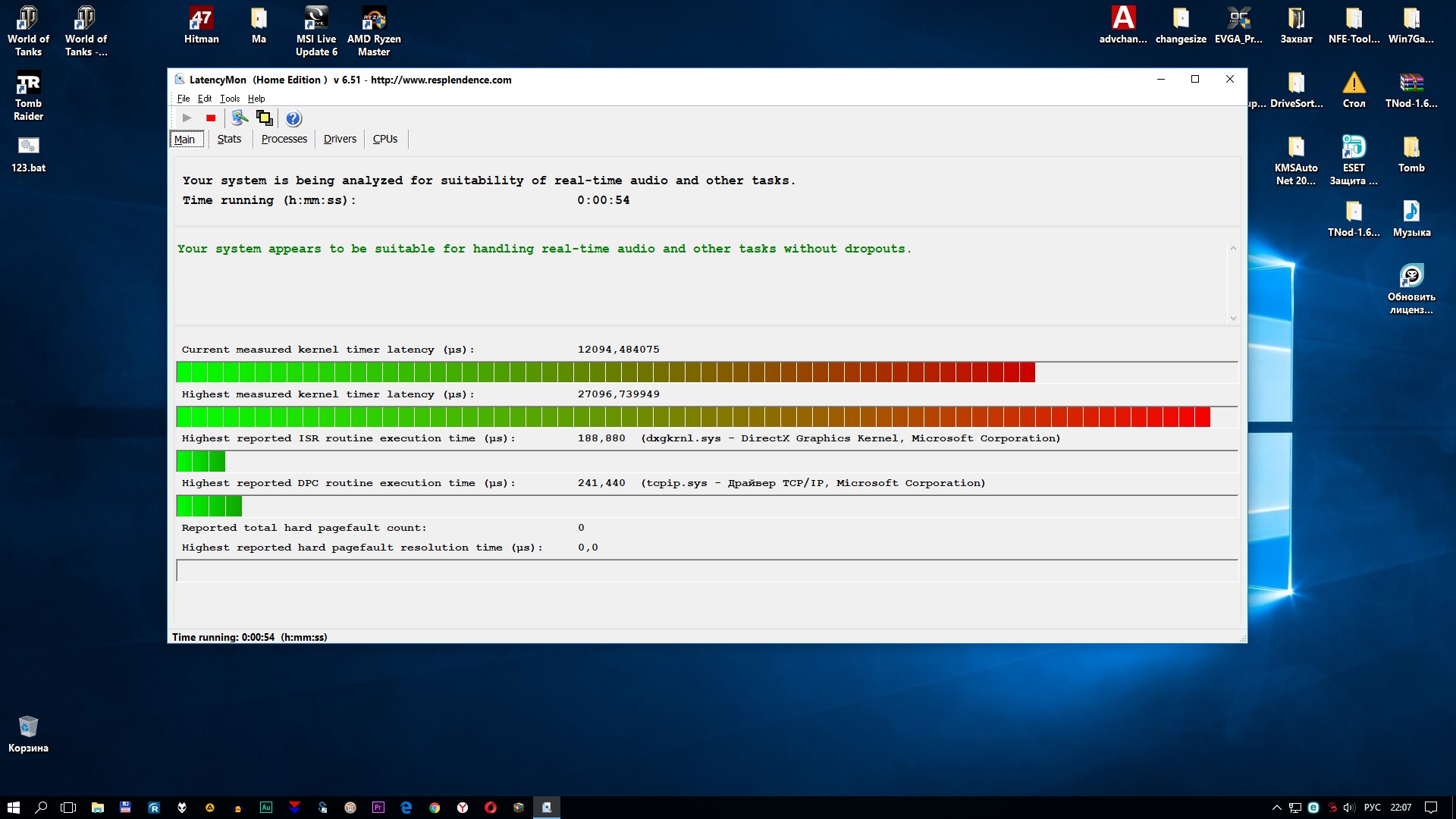The height and width of the screenshot is (819, 1456).
Task: Open the options monitor-with-pen icon
Action: (x=240, y=118)
